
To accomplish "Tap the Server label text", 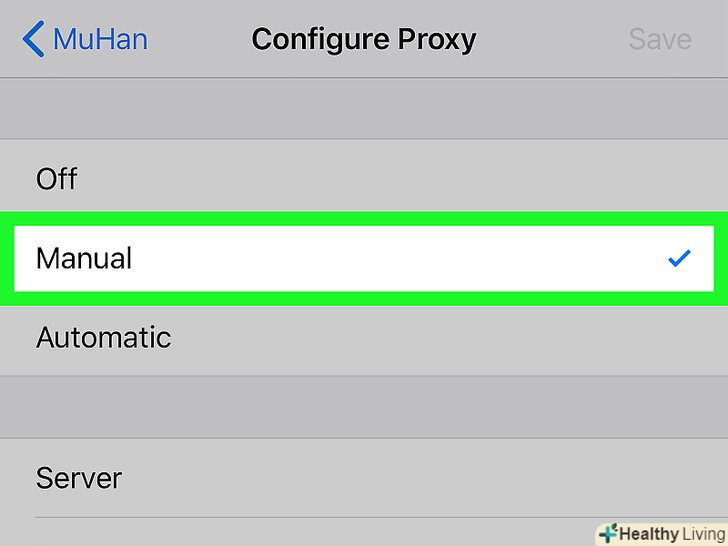I will [79, 478].
